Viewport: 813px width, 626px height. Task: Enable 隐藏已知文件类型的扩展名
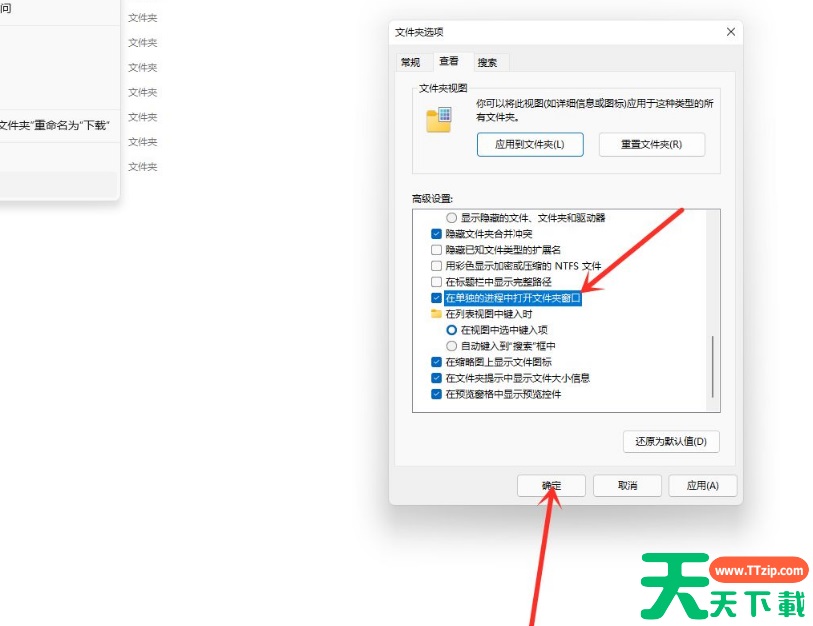coord(436,250)
